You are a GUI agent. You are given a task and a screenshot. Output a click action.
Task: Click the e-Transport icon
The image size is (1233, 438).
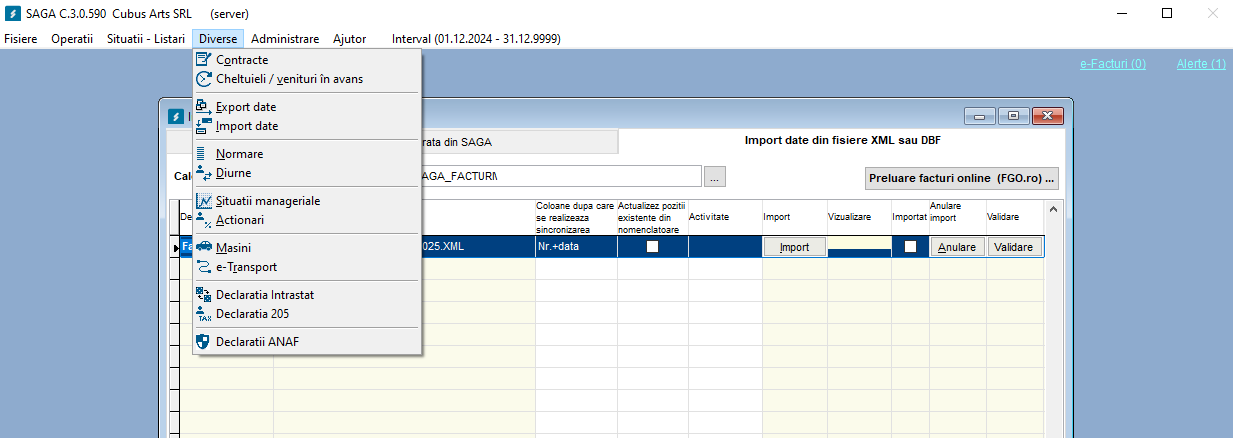pyautogui.click(x=204, y=267)
